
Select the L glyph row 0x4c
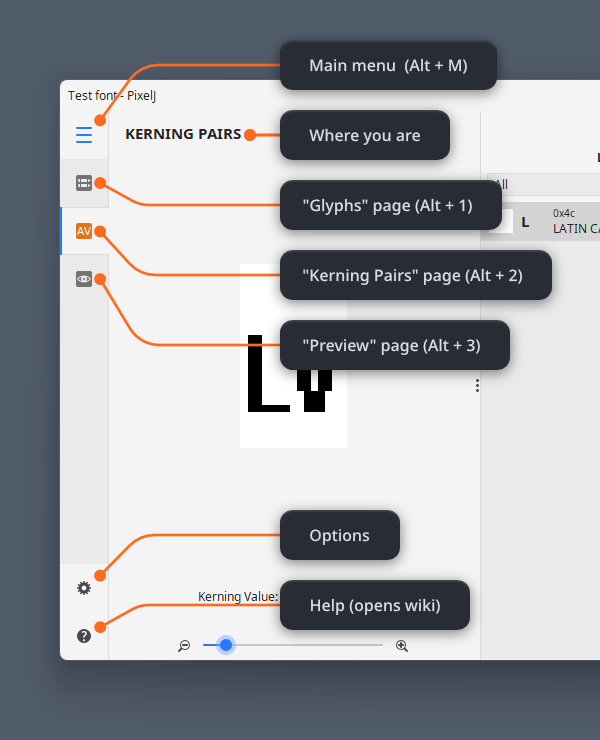[x=541, y=222]
